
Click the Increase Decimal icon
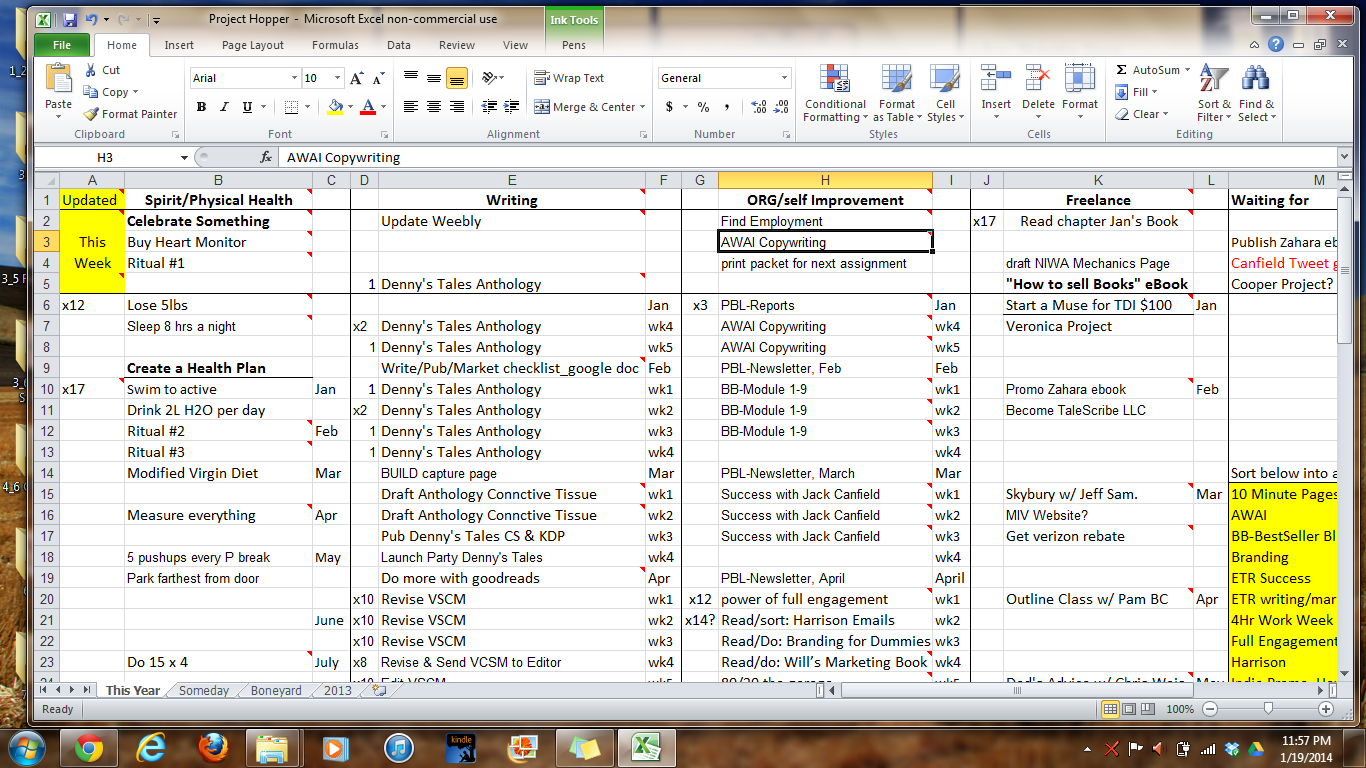click(x=757, y=107)
